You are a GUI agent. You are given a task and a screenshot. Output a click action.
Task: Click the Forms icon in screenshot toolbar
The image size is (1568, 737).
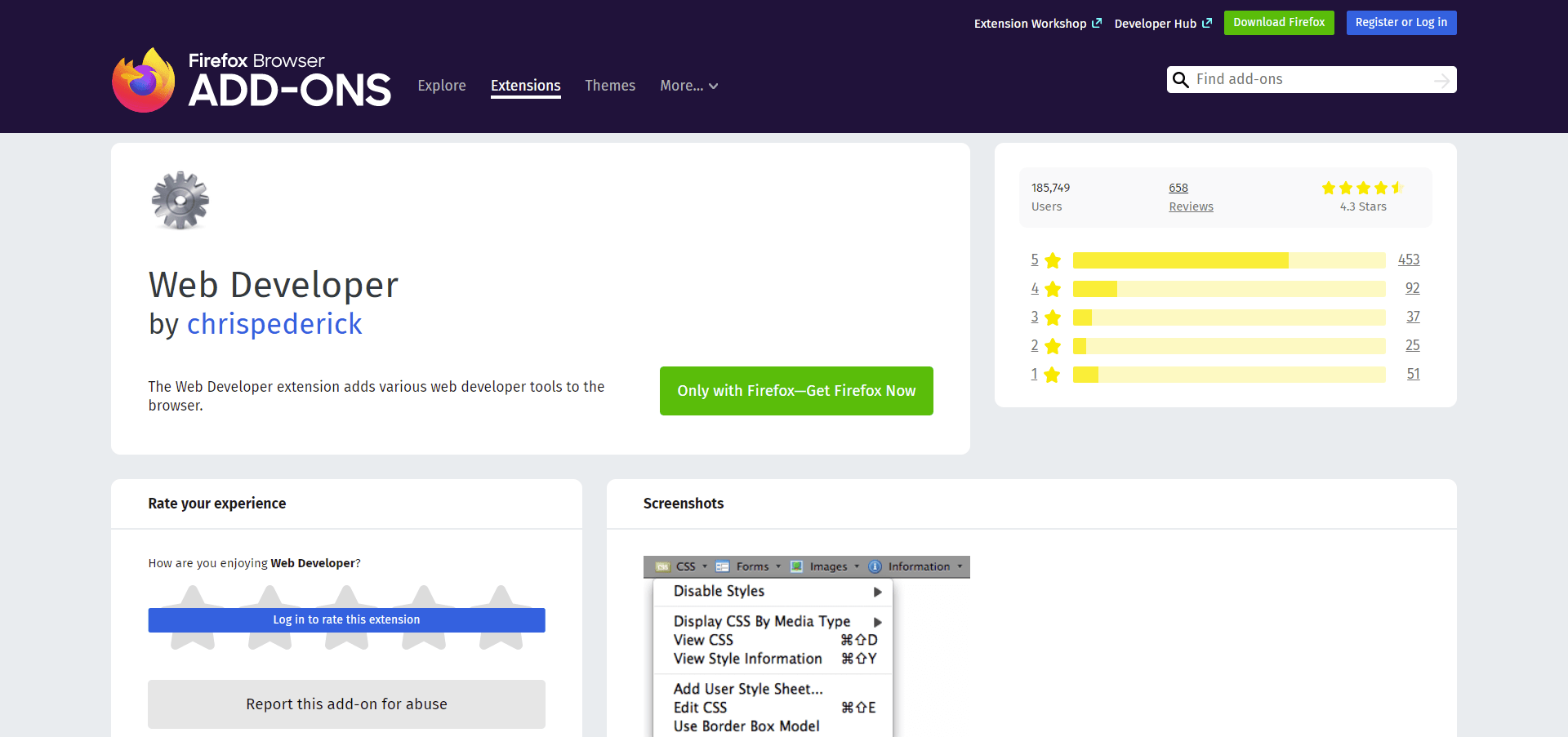tap(722, 566)
